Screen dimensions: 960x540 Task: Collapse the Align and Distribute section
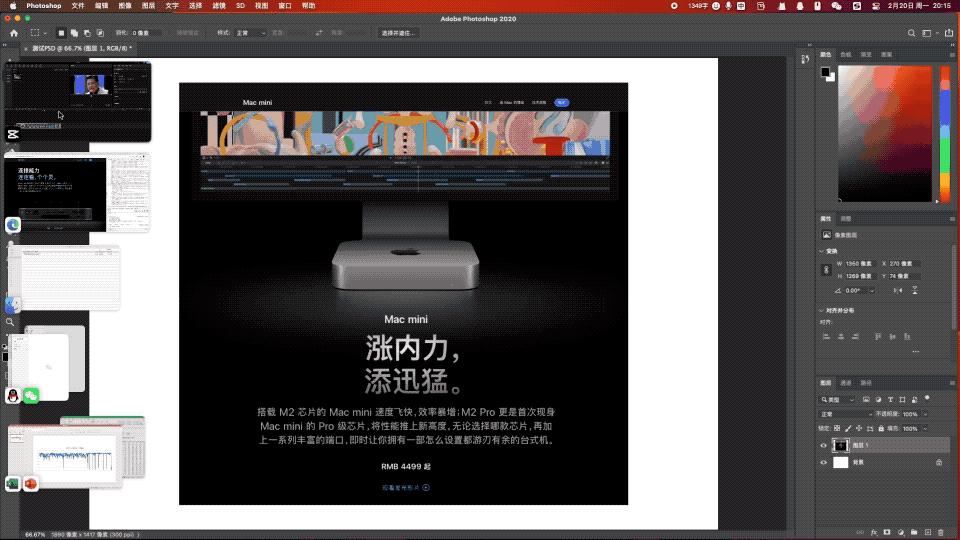click(x=822, y=310)
